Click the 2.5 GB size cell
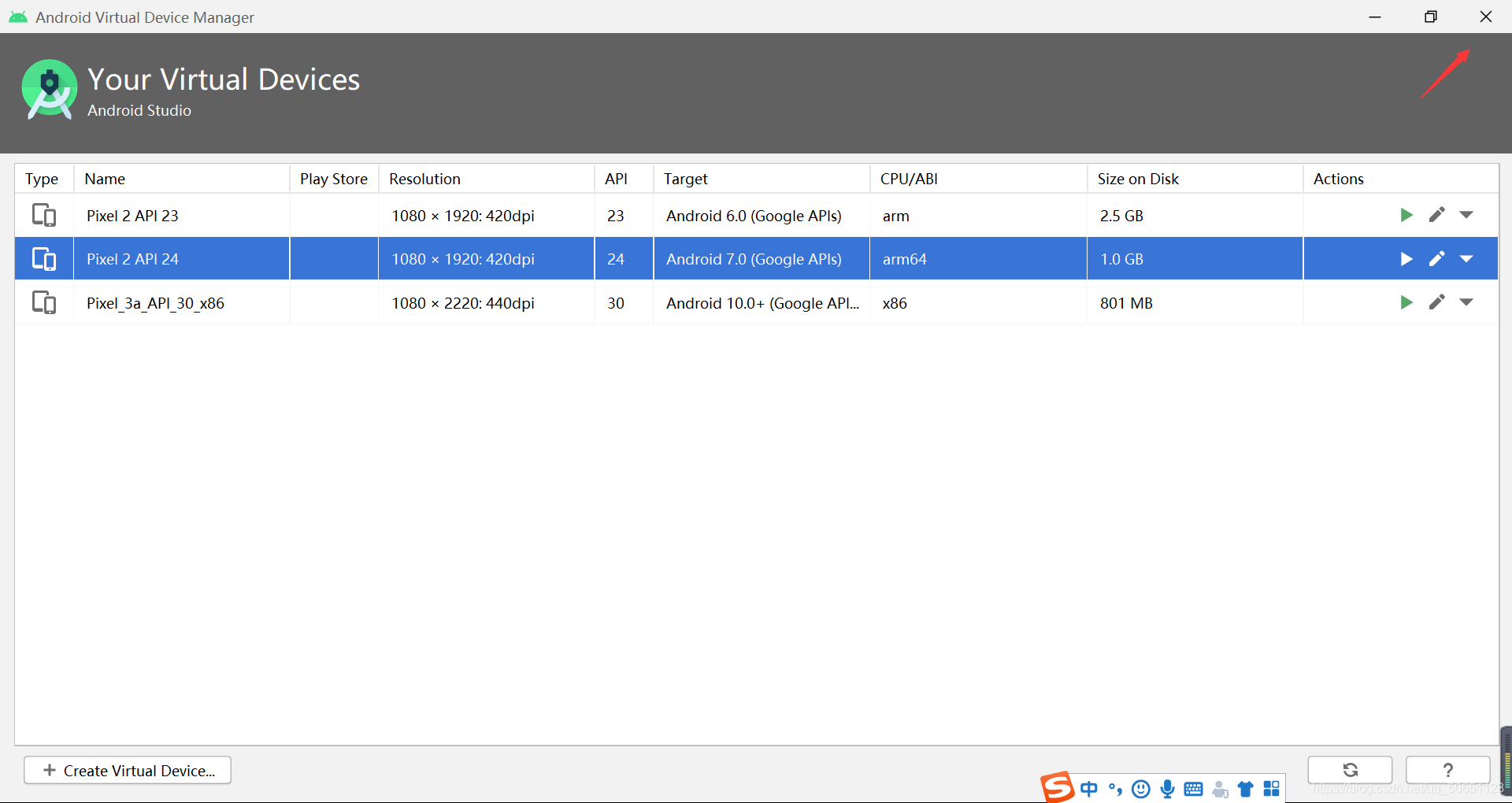 pos(1195,215)
